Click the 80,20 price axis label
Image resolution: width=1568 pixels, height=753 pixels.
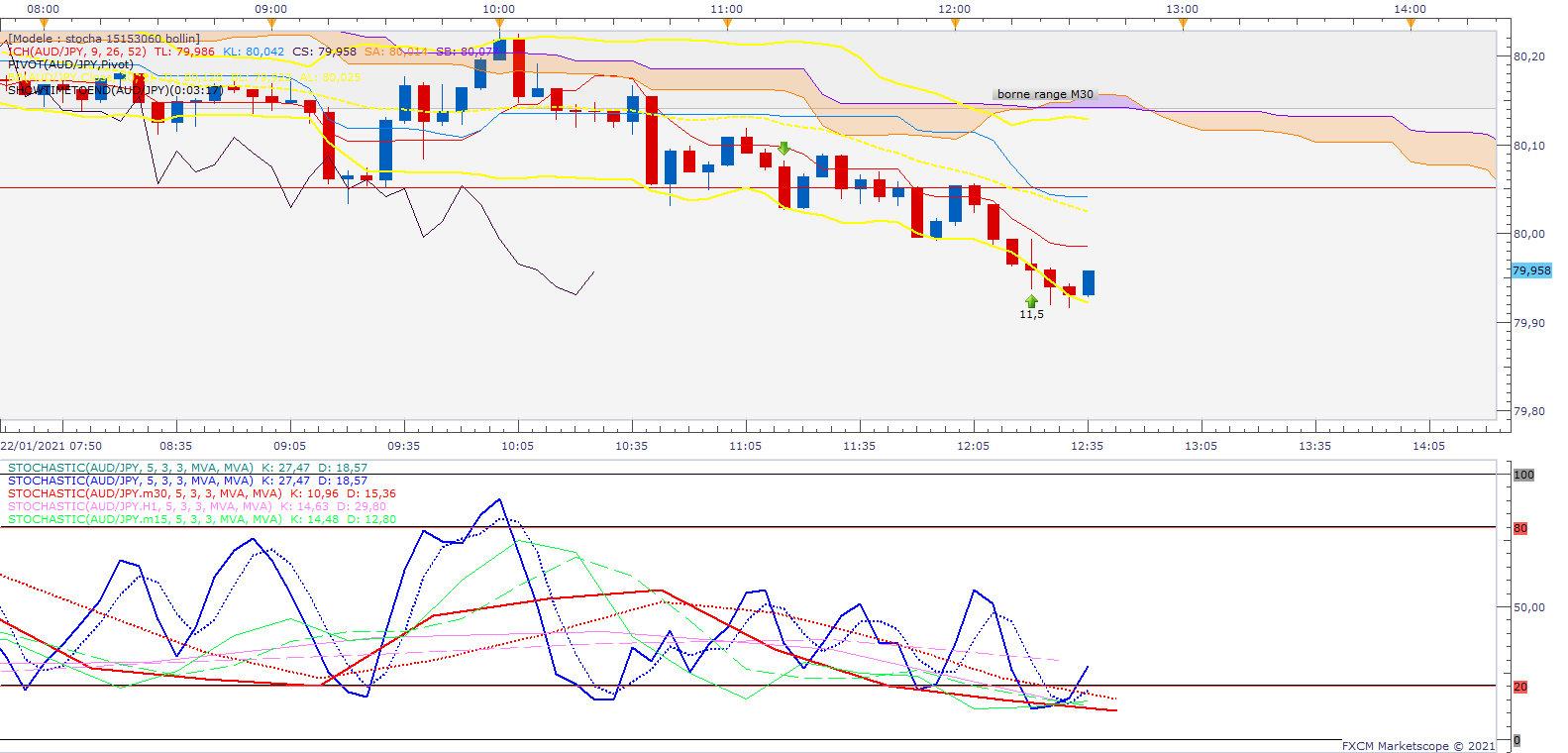(x=1529, y=56)
